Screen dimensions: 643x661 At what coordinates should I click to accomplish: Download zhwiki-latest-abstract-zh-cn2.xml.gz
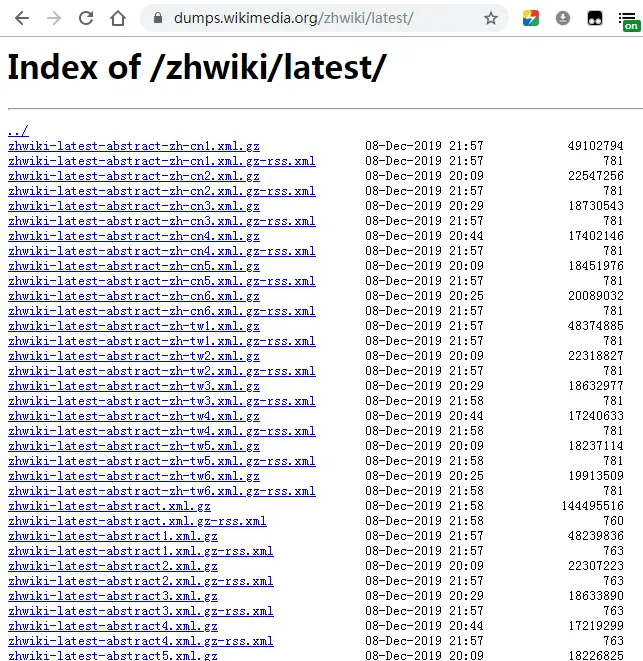(x=134, y=176)
